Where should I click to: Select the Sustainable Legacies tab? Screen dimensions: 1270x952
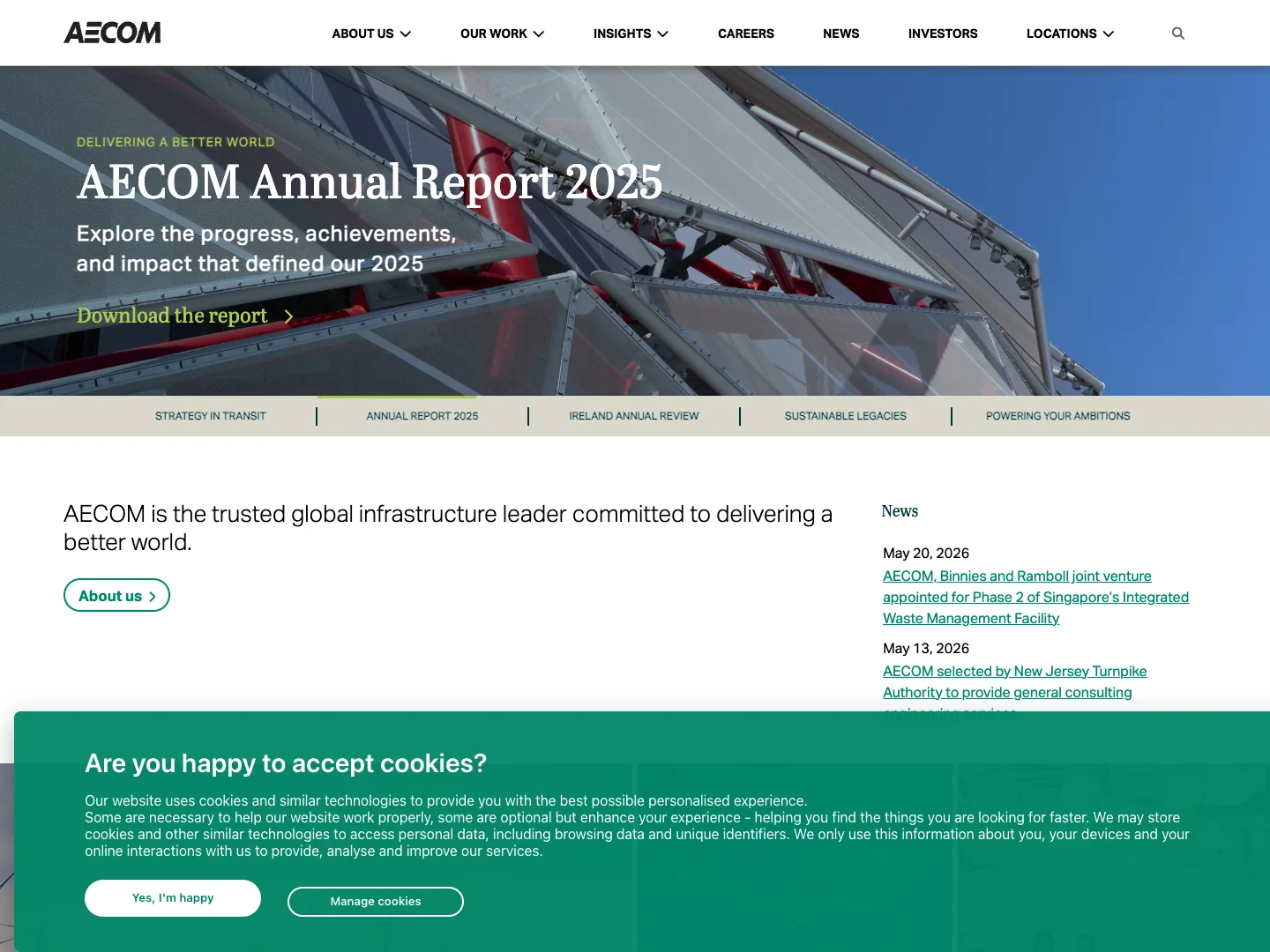[x=846, y=416]
